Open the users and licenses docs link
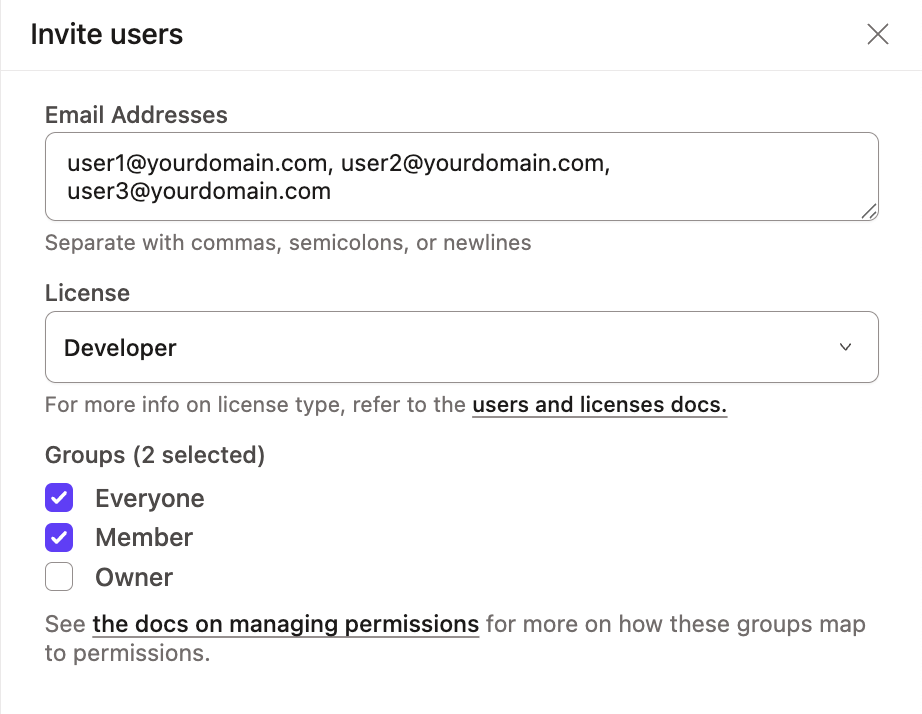922x714 pixels. click(599, 405)
